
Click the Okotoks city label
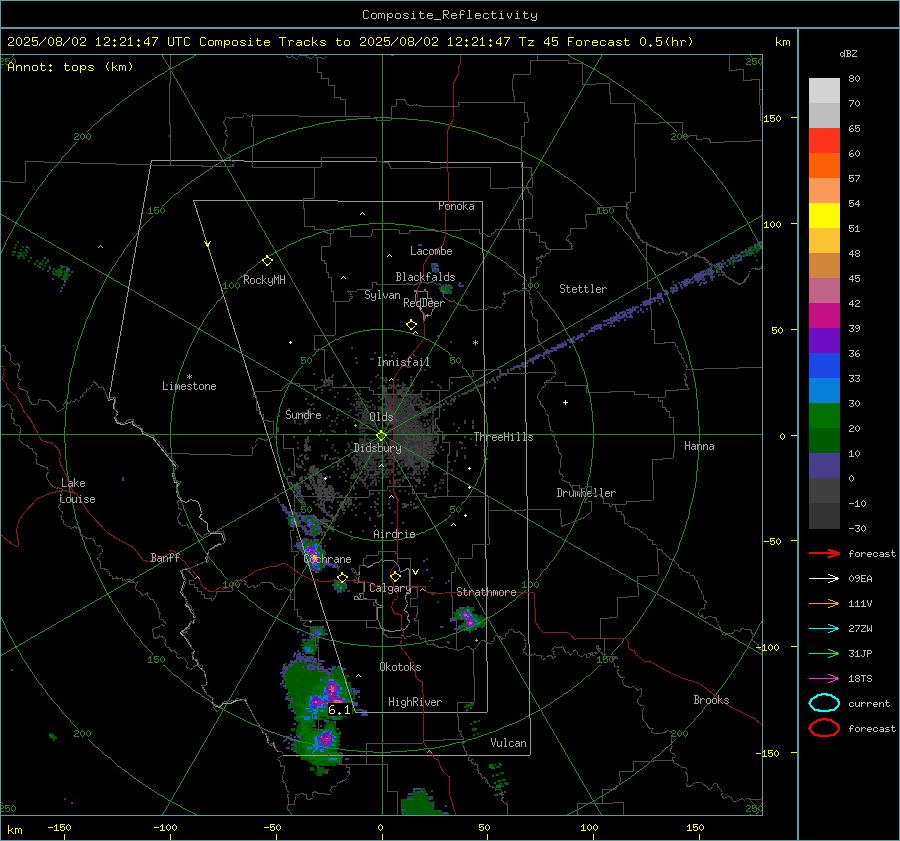400,667
